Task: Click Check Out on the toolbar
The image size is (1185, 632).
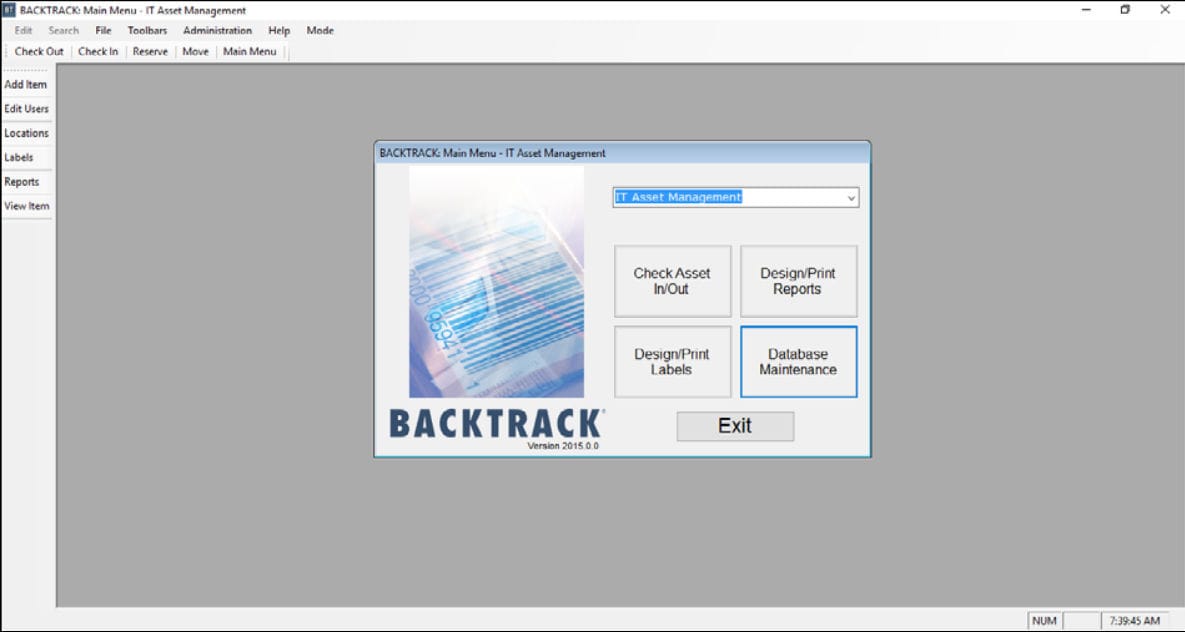Action: (38, 51)
